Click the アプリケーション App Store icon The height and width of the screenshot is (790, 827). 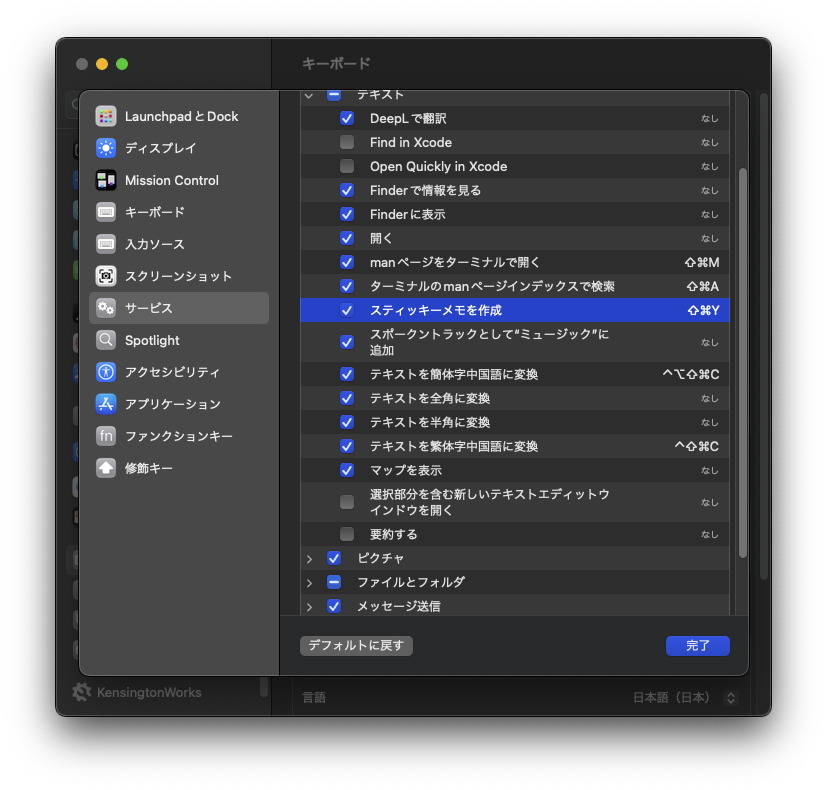[106, 404]
